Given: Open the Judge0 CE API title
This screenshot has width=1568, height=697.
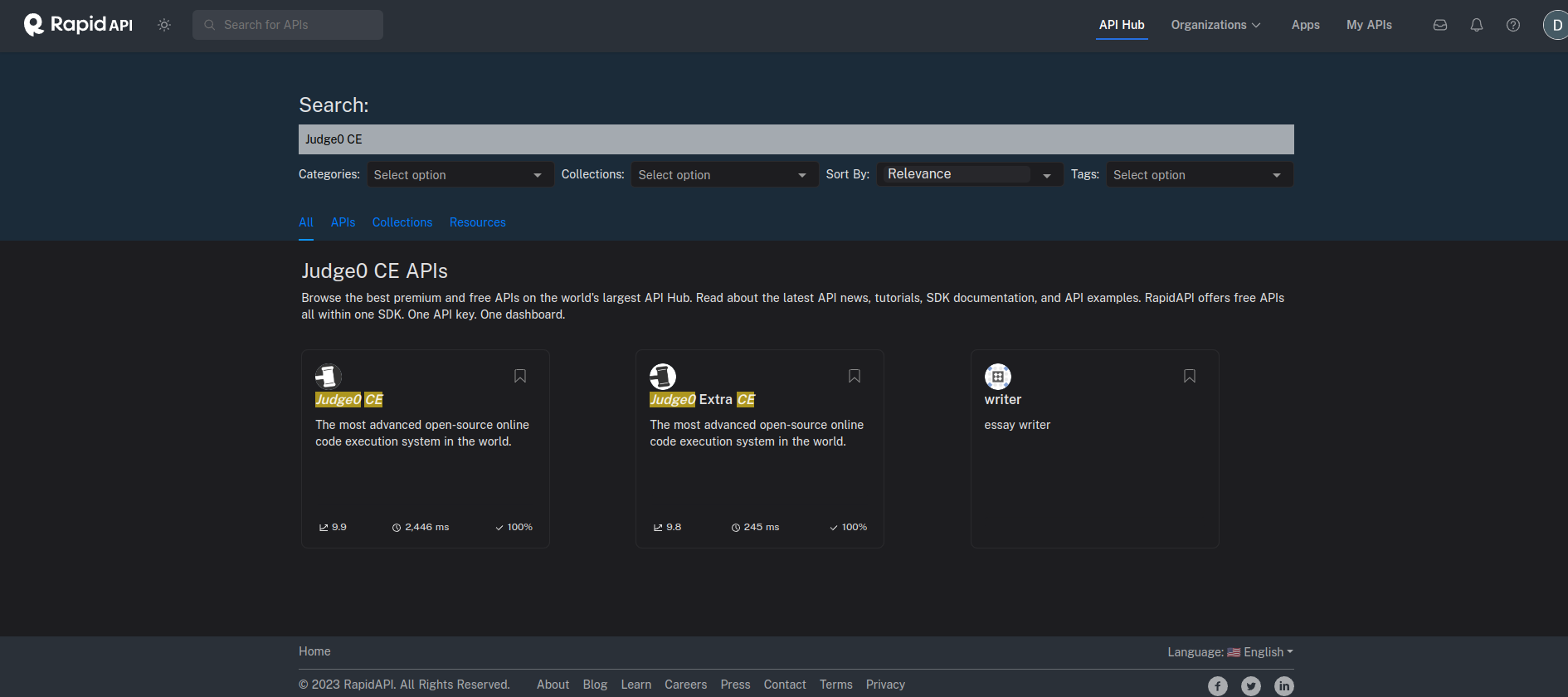Looking at the screenshot, I should [349, 400].
